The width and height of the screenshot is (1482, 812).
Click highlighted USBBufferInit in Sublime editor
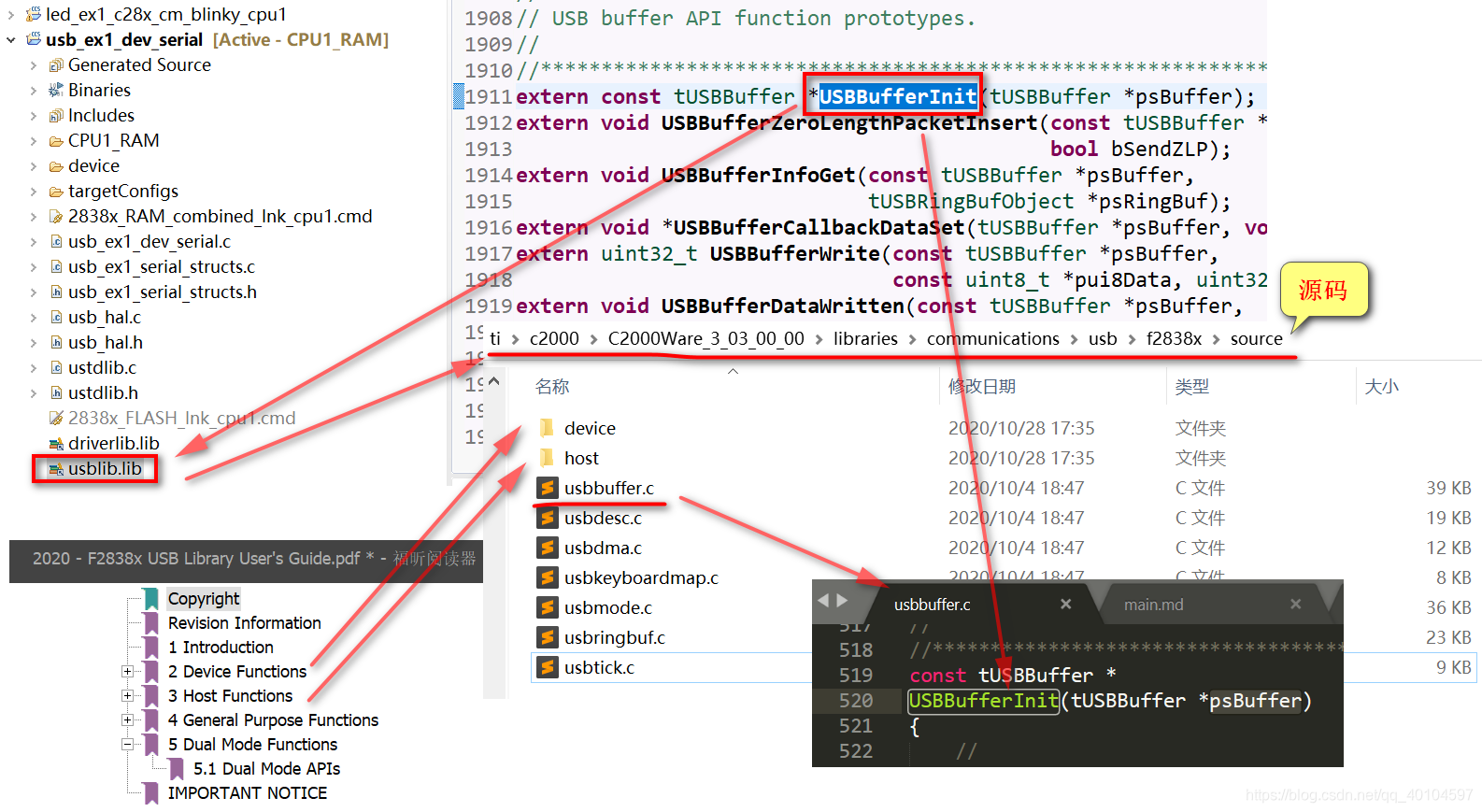pyautogui.click(x=983, y=700)
